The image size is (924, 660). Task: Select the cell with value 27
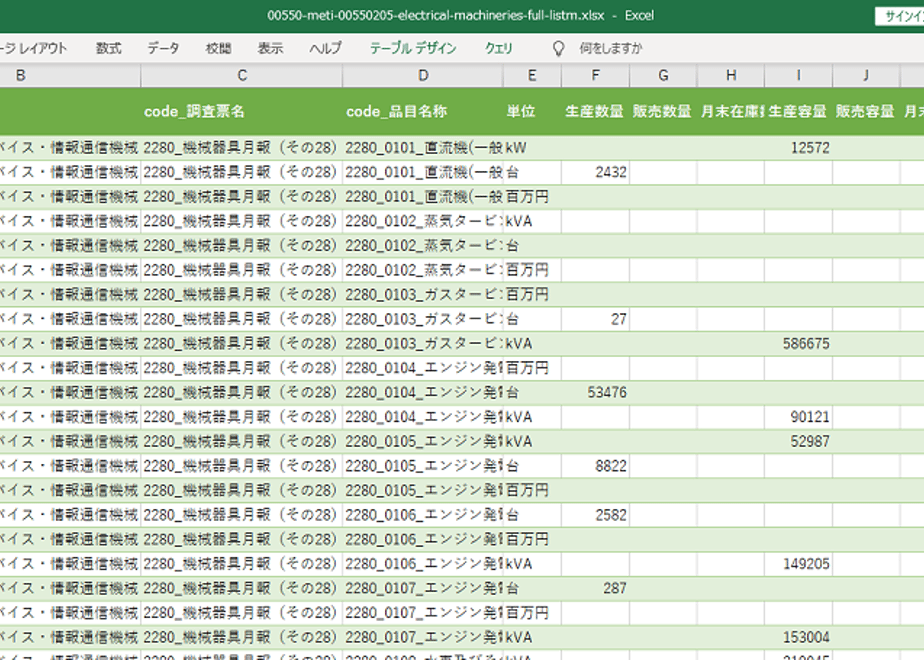595,319
